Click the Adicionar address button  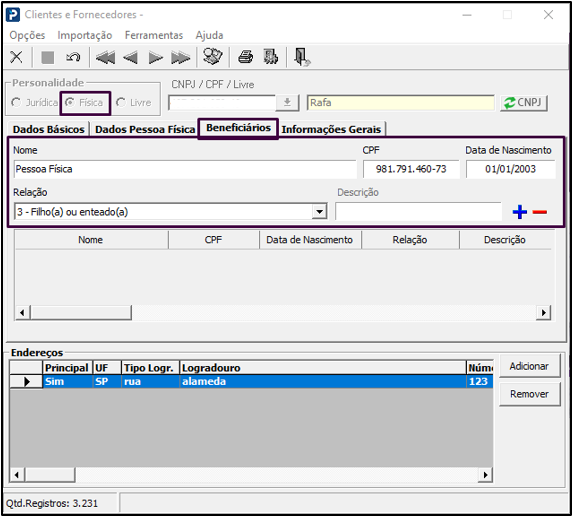530,366
